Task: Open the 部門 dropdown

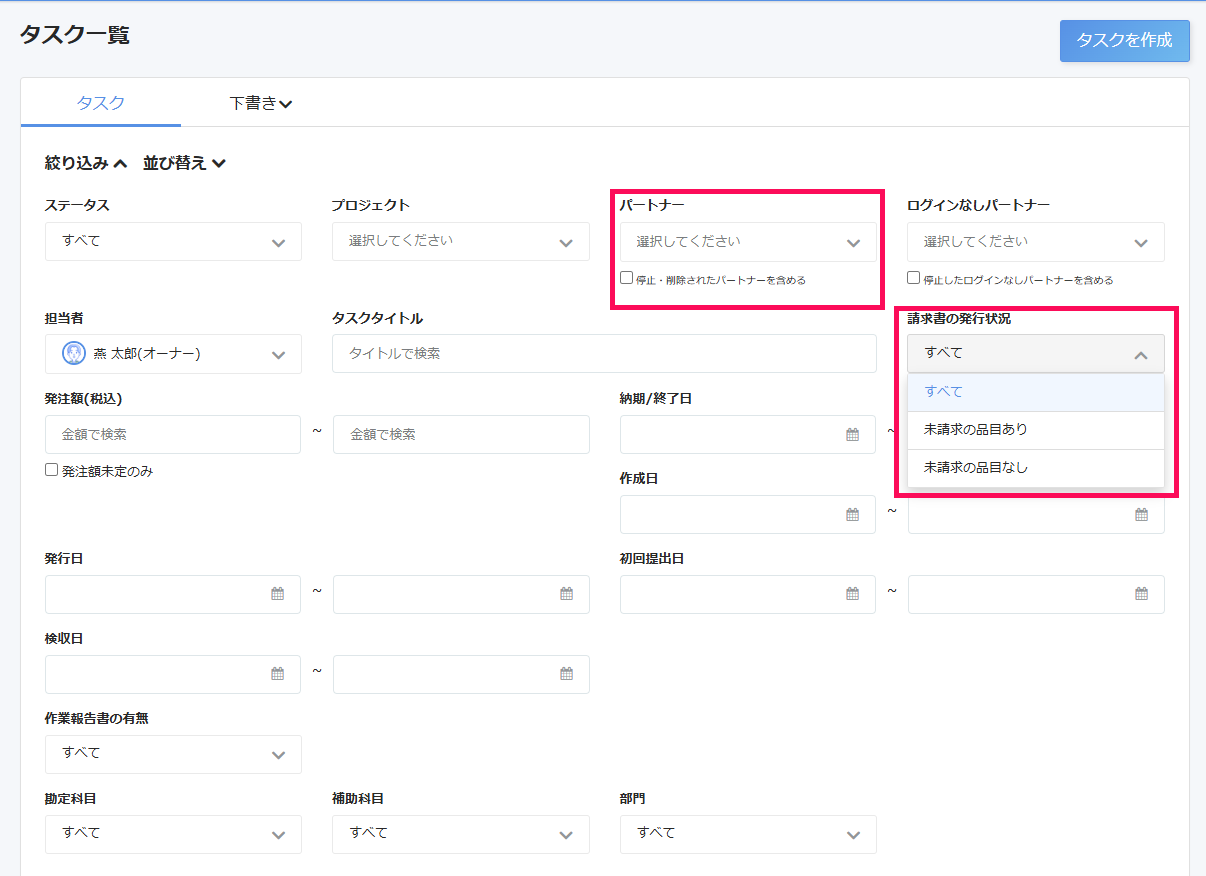Action: coord(748,834)
